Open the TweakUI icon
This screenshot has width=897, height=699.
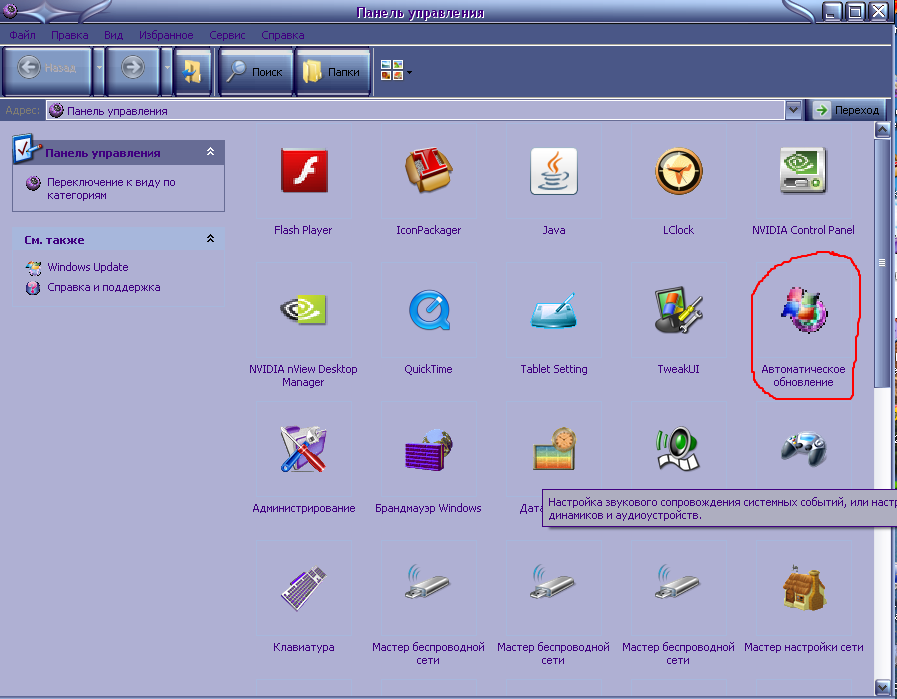coord(678,311)
